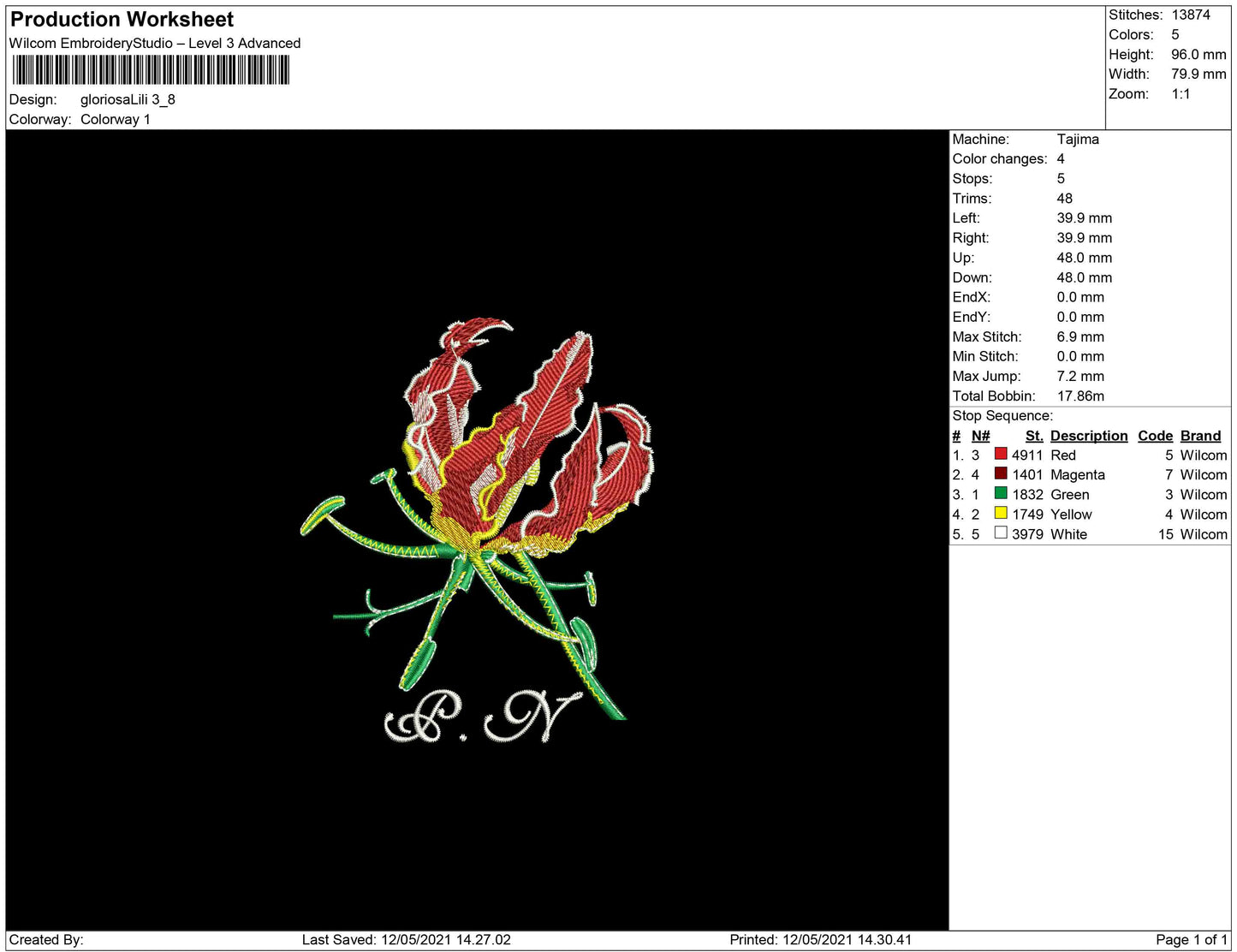Click the 'Colorway 1' value
1237x952 pixels.
(x=116, y=119)
